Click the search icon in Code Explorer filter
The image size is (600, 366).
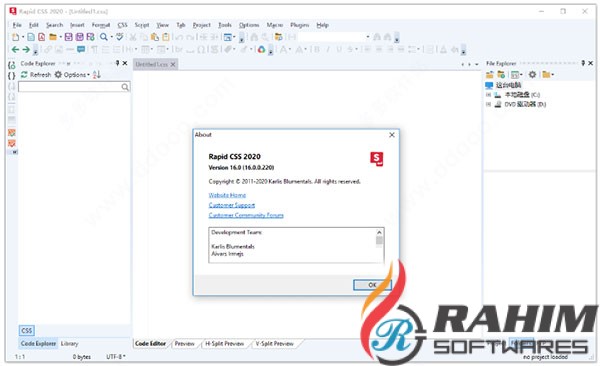pyautogui.click(x=125, y=87)
